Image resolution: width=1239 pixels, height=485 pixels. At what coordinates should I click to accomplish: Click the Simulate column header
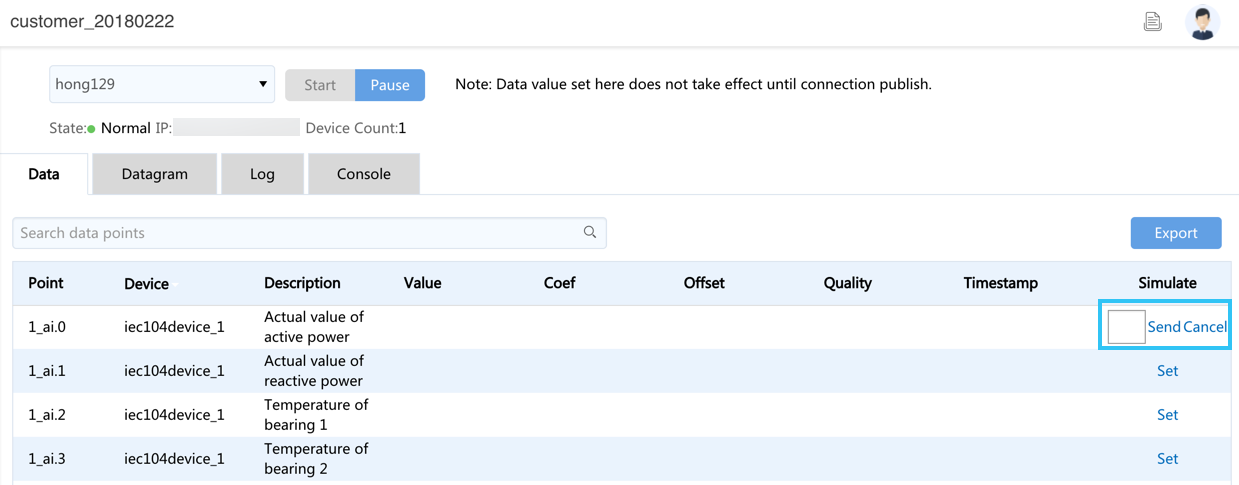coord(1167,283)
